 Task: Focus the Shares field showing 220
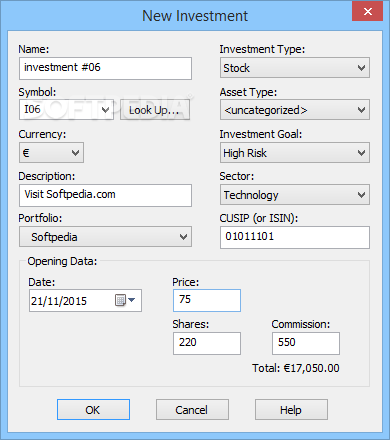click(207, 343)
